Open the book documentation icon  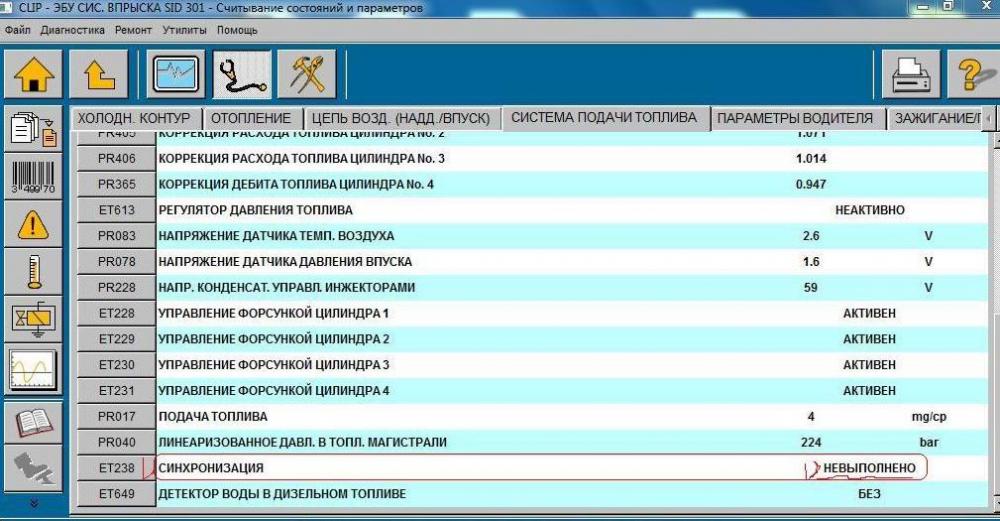click(x=33, y=422)
